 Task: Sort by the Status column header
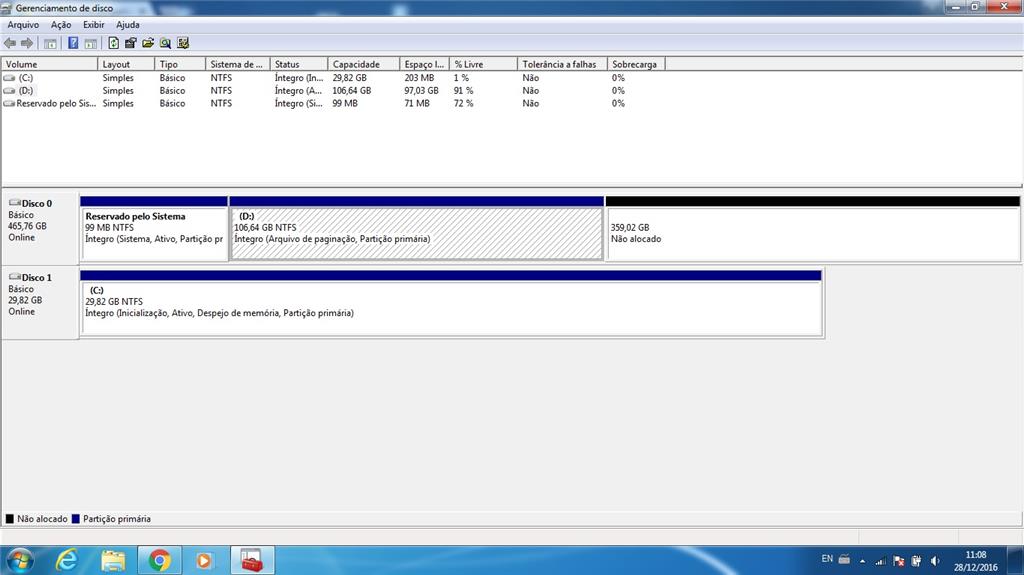click(298, 64)
